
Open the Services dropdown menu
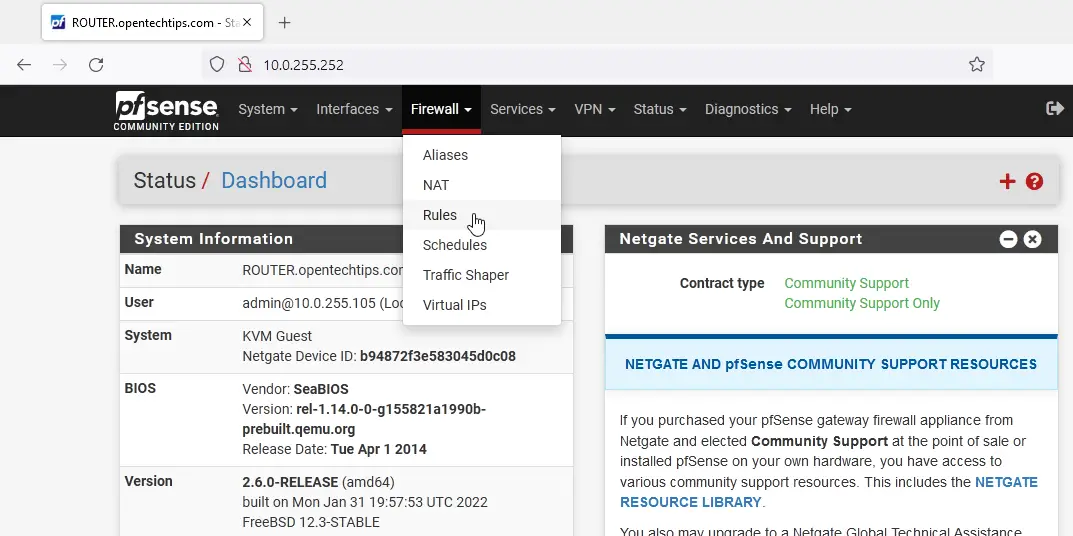point(523,109)
